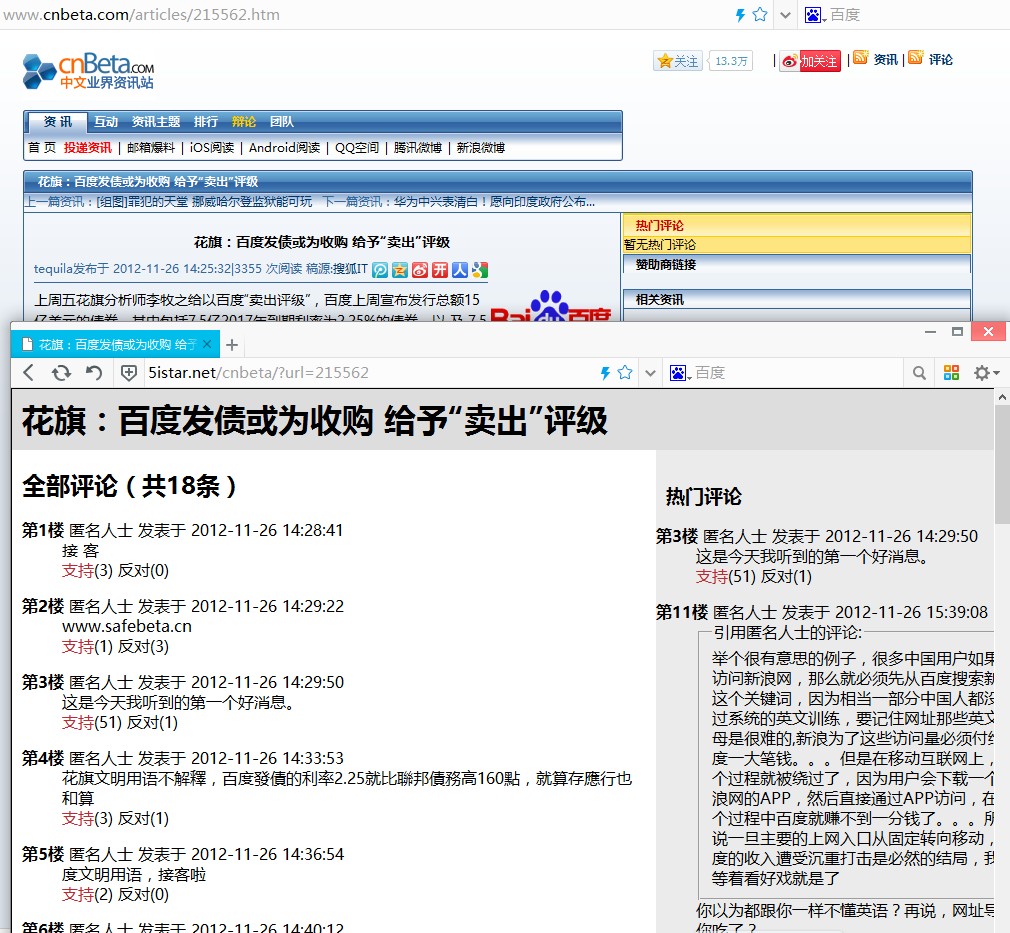This screenshot has width=1010, height=933.
Task: Open the Baidu search engine selector in the back window
Action: (815, 15)
